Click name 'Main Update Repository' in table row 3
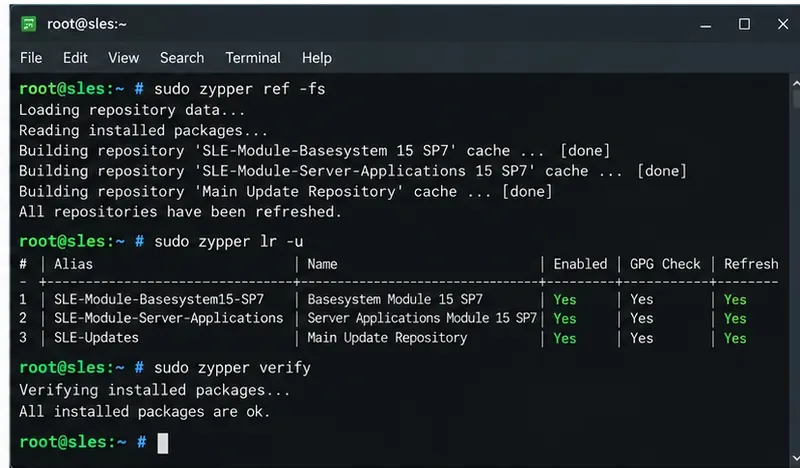 (x=387, y=338)
